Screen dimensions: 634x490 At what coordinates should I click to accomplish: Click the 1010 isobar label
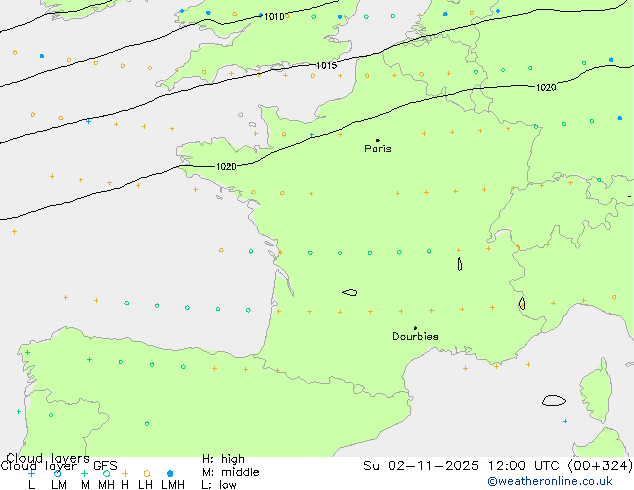pos(273,17)
